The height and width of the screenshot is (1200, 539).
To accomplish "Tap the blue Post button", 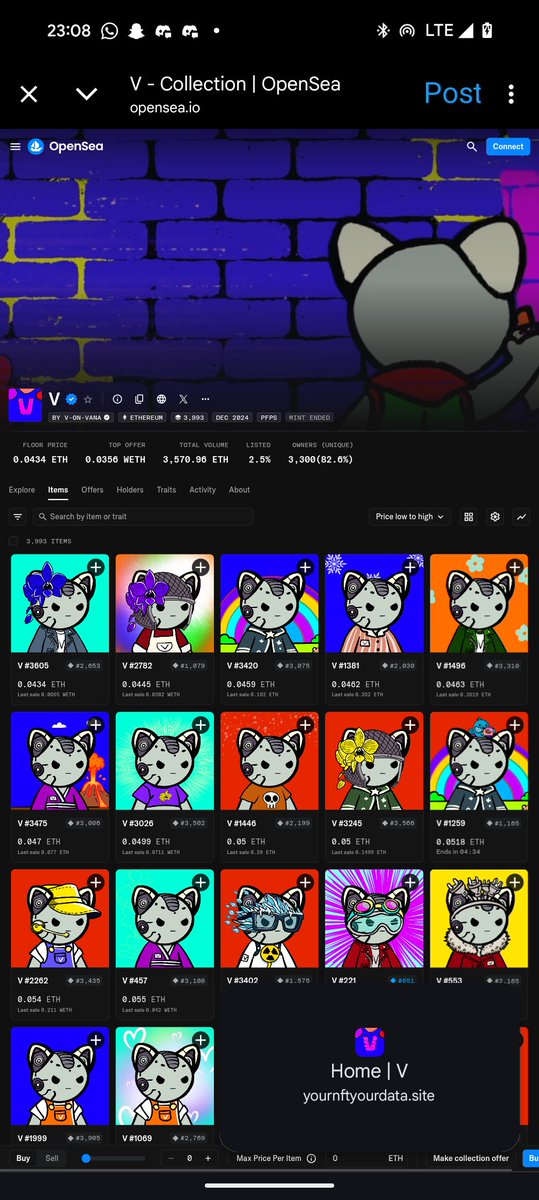I will [x=453, y=93].
